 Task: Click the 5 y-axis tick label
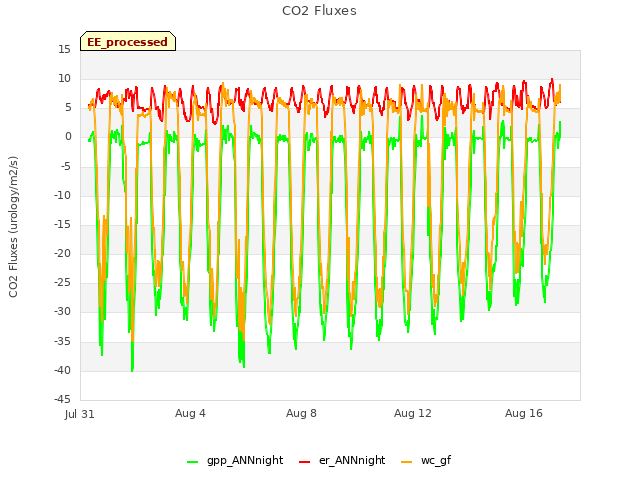[68, 107]
